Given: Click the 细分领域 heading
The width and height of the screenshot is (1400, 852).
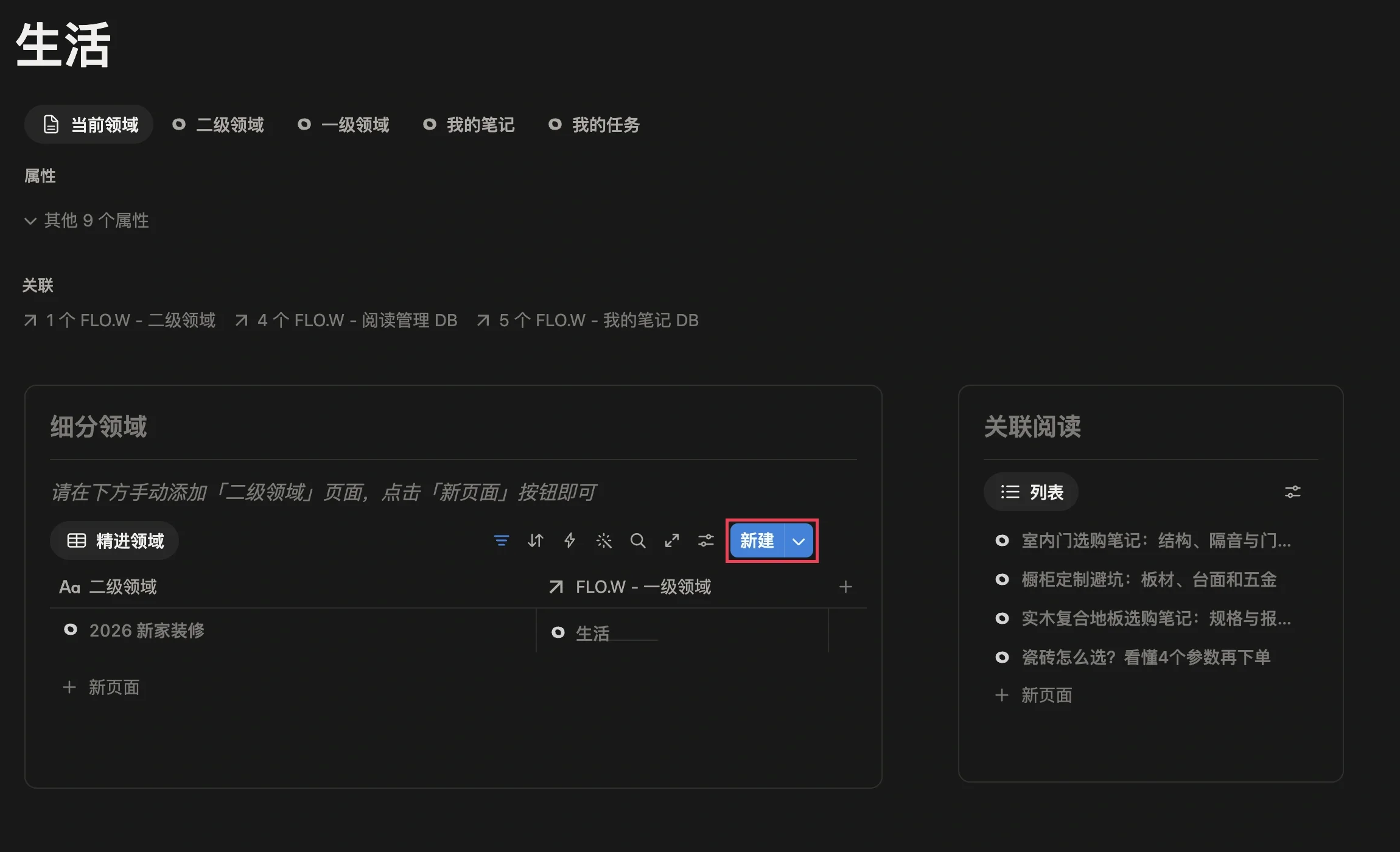Looking at the screenshot, I should [x=99, y=426].
